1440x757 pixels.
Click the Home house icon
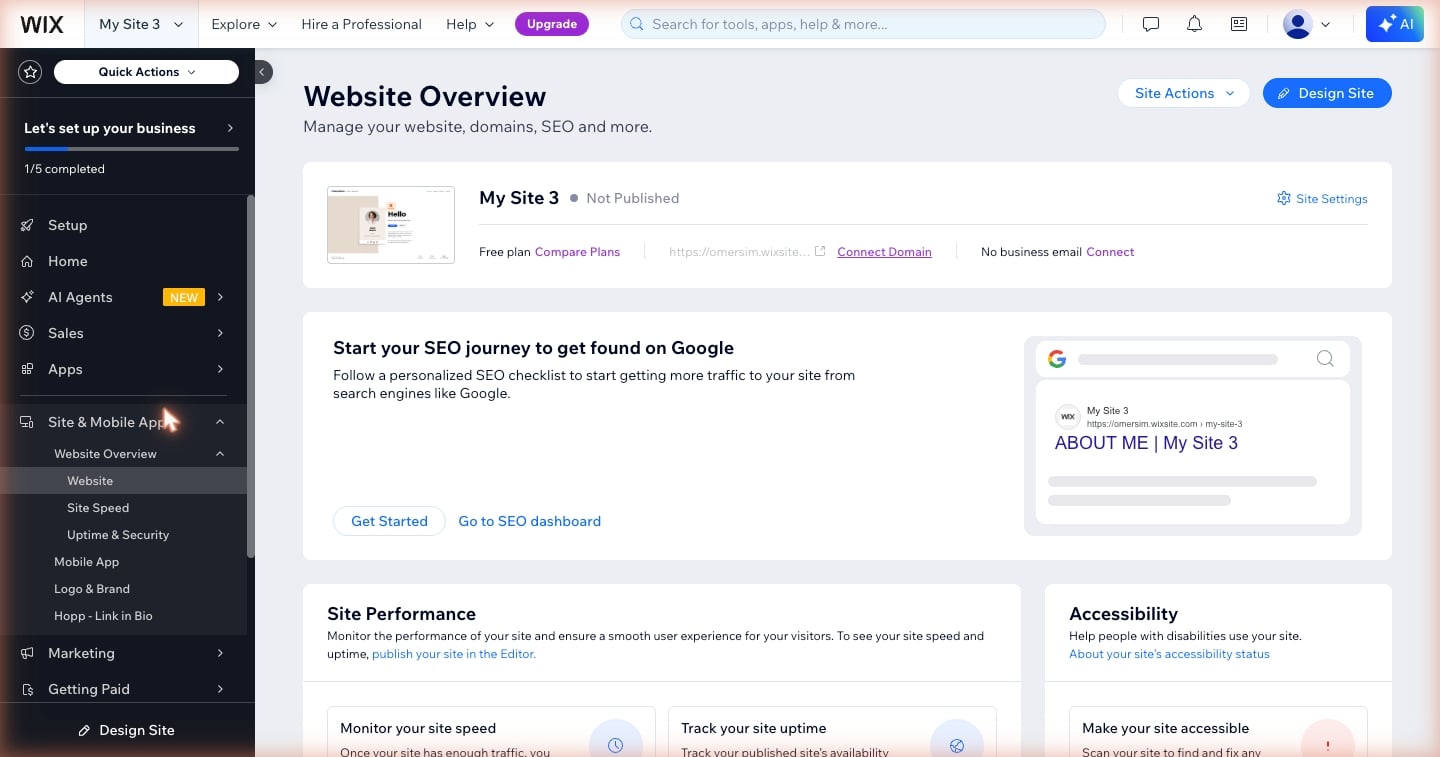pos(28,261)
